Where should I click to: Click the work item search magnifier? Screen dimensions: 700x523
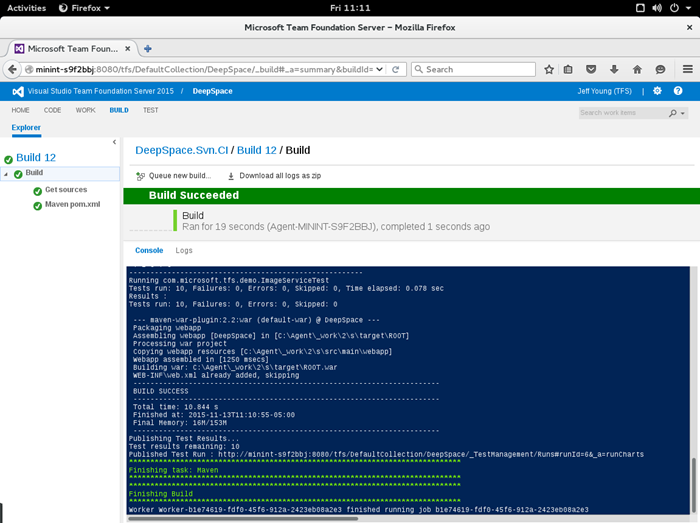673,113
